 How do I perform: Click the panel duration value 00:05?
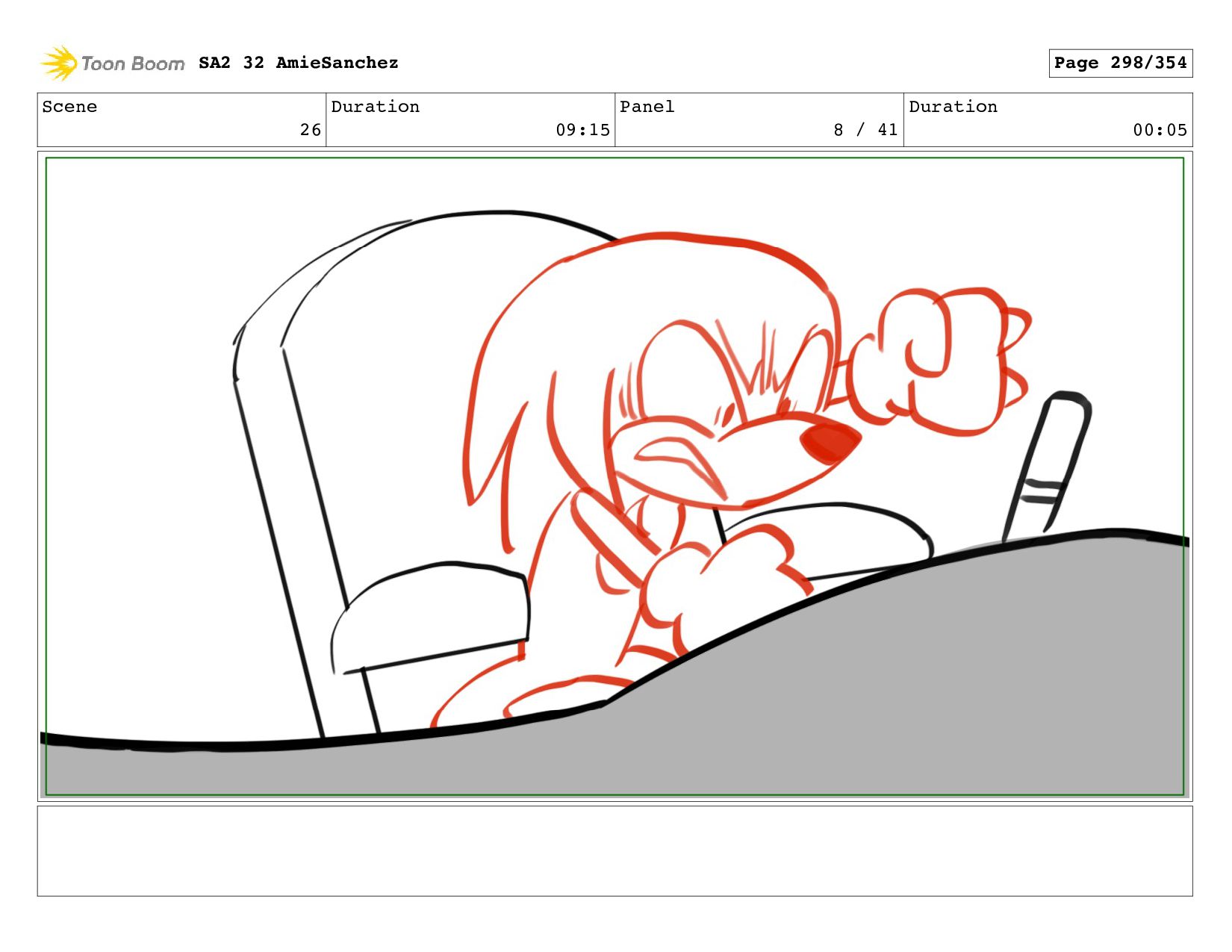(x=1160, y=130)
